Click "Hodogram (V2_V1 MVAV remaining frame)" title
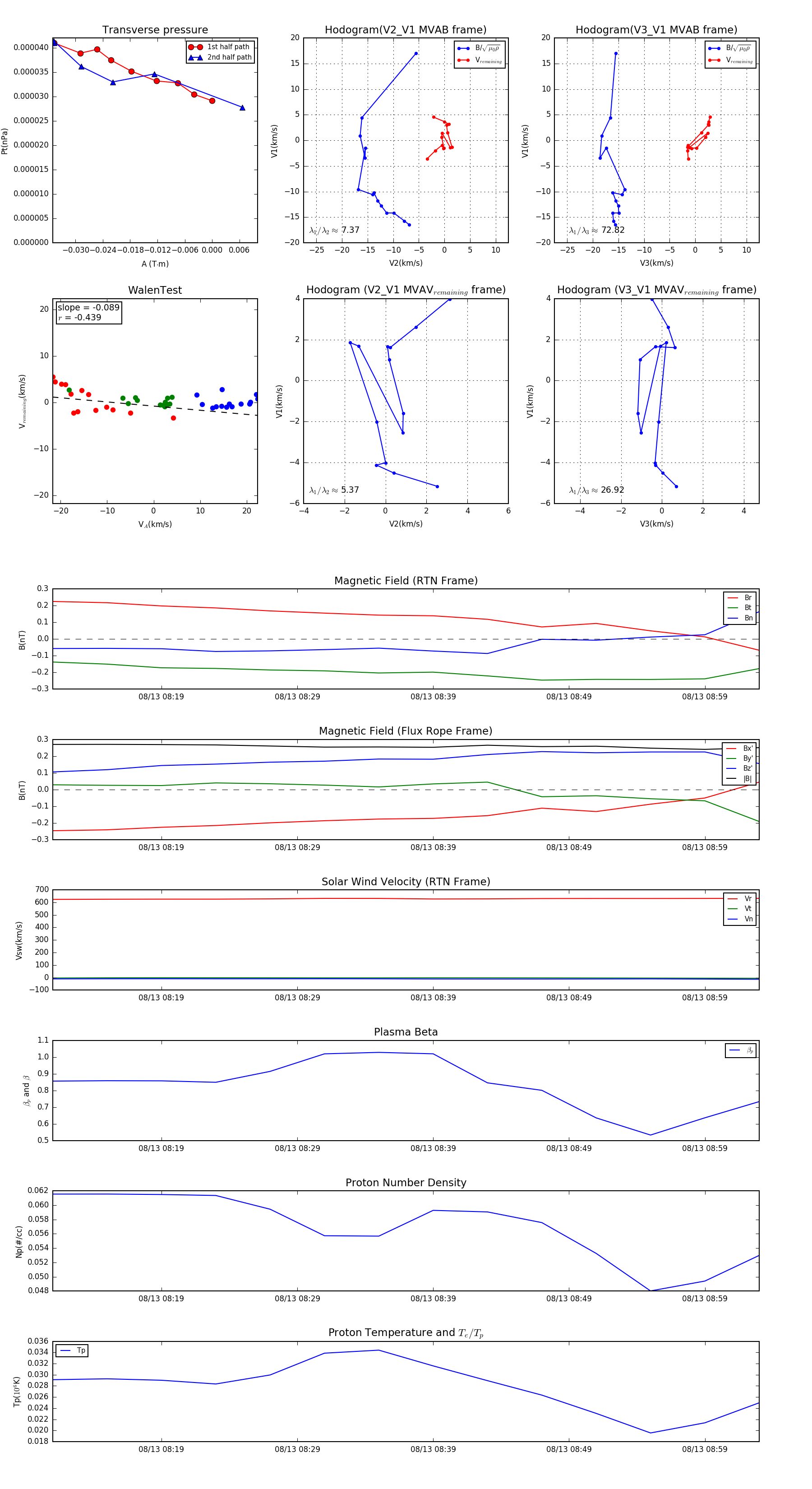 click(x=406, y=290)
